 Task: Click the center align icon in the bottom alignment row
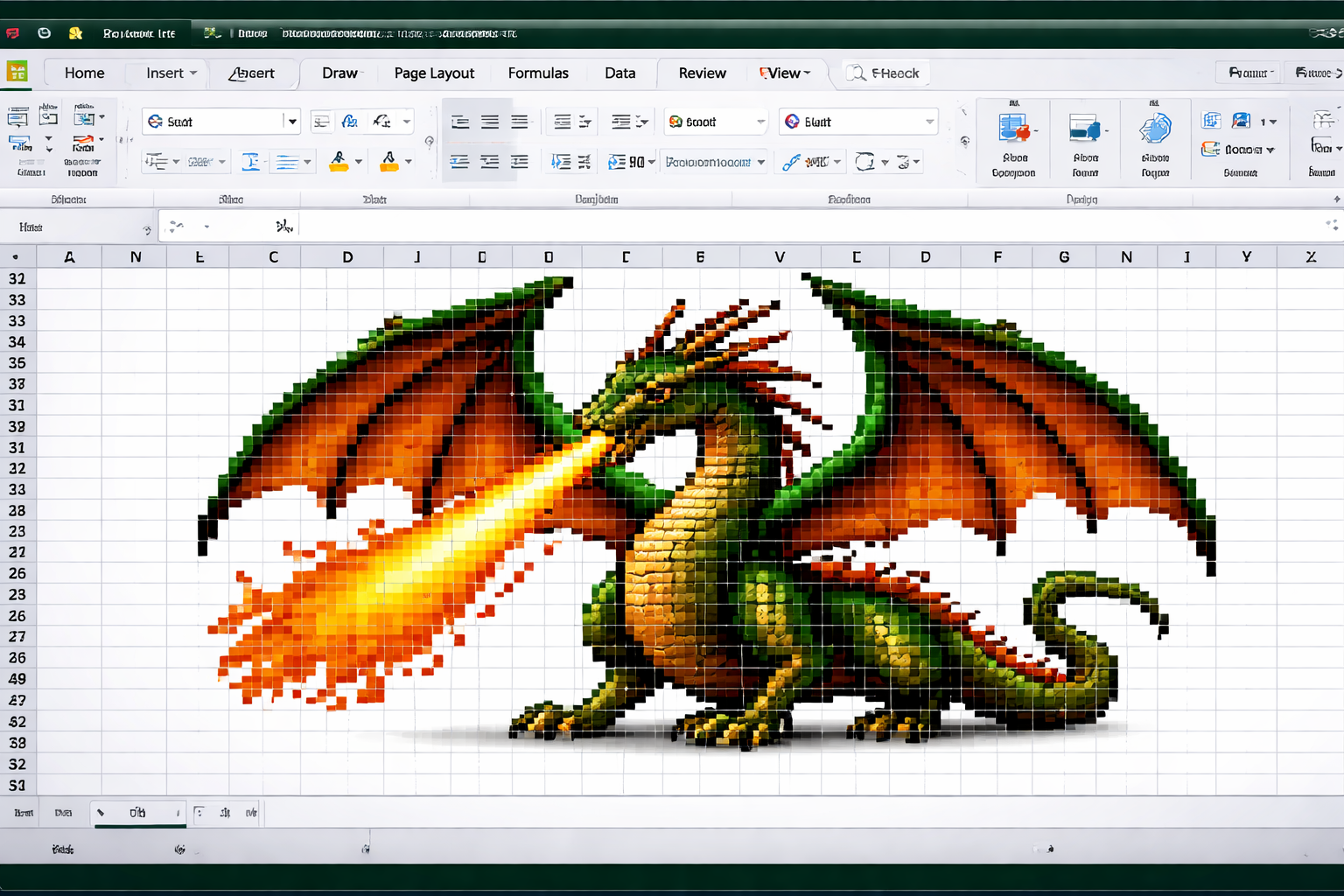click(490, 162)
